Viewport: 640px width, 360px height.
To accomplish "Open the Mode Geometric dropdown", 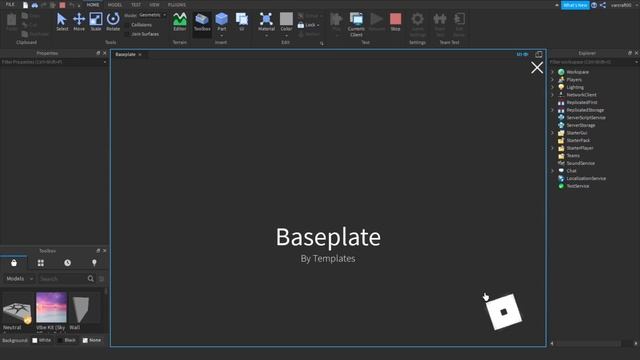I will pos(152,15).
